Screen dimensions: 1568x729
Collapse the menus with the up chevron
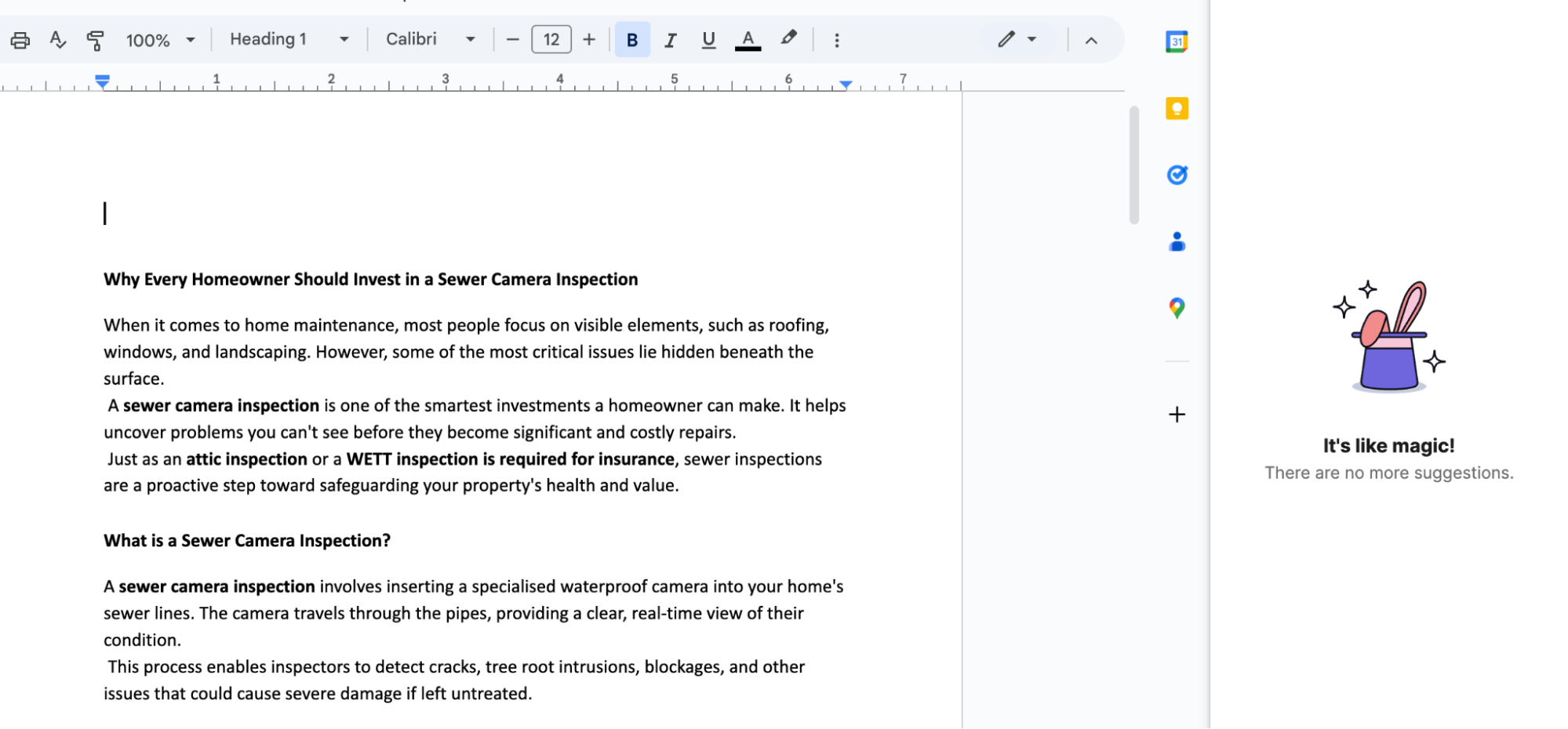pyautogui.click(x=1091, y=40)
